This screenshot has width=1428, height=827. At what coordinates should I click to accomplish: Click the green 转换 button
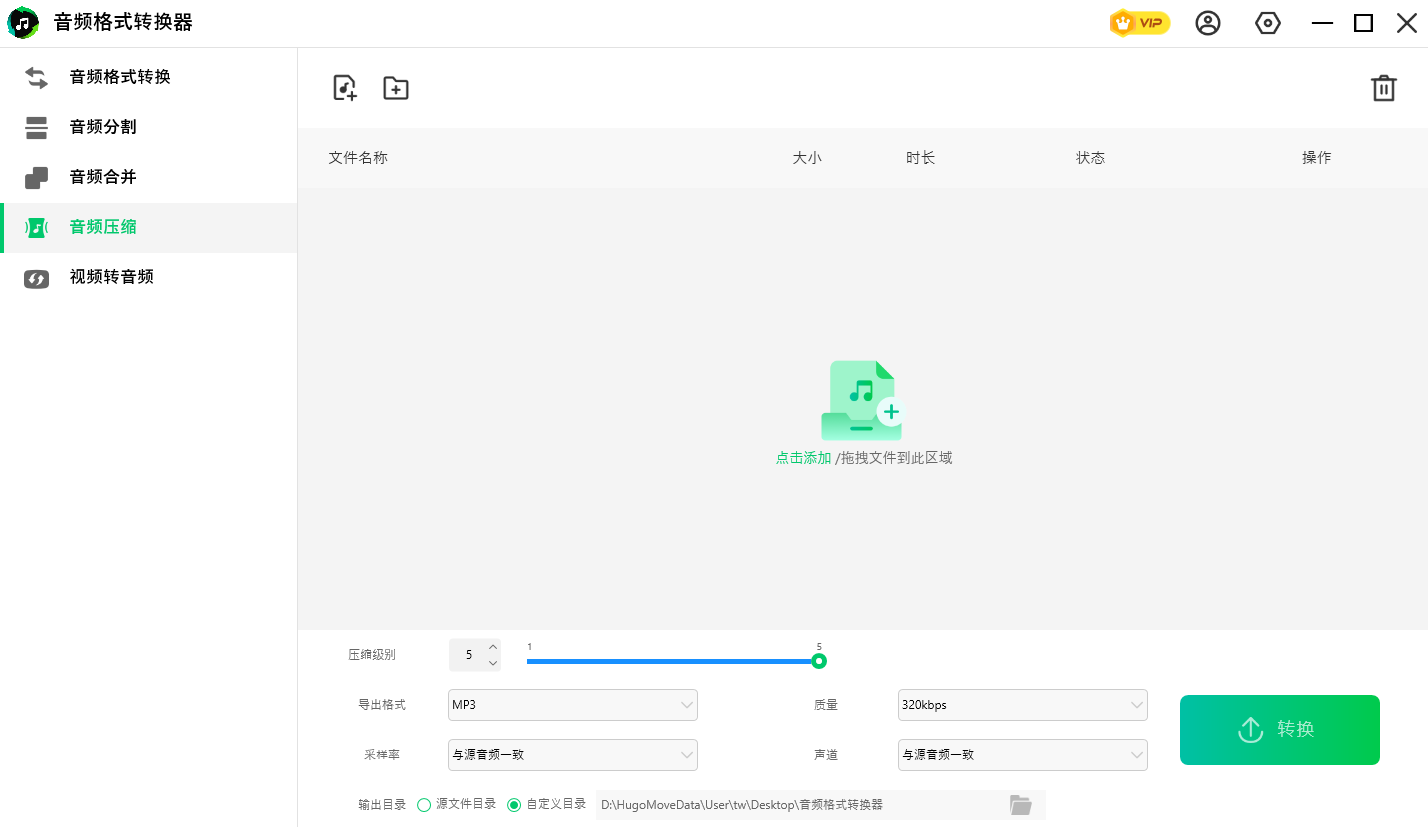[x=1279, y=730]
